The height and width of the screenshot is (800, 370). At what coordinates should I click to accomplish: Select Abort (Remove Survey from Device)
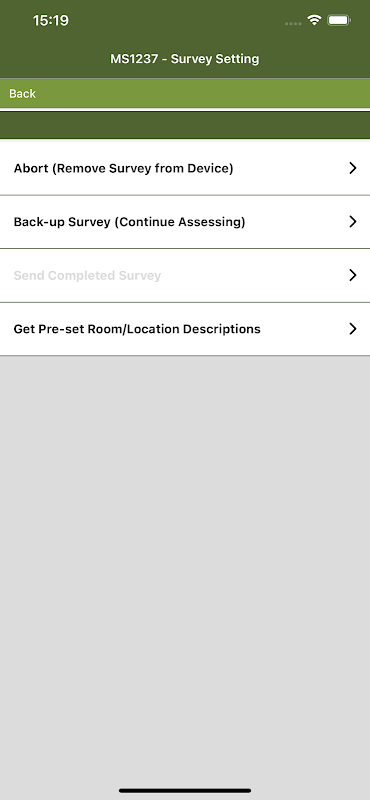coord(123,168)
